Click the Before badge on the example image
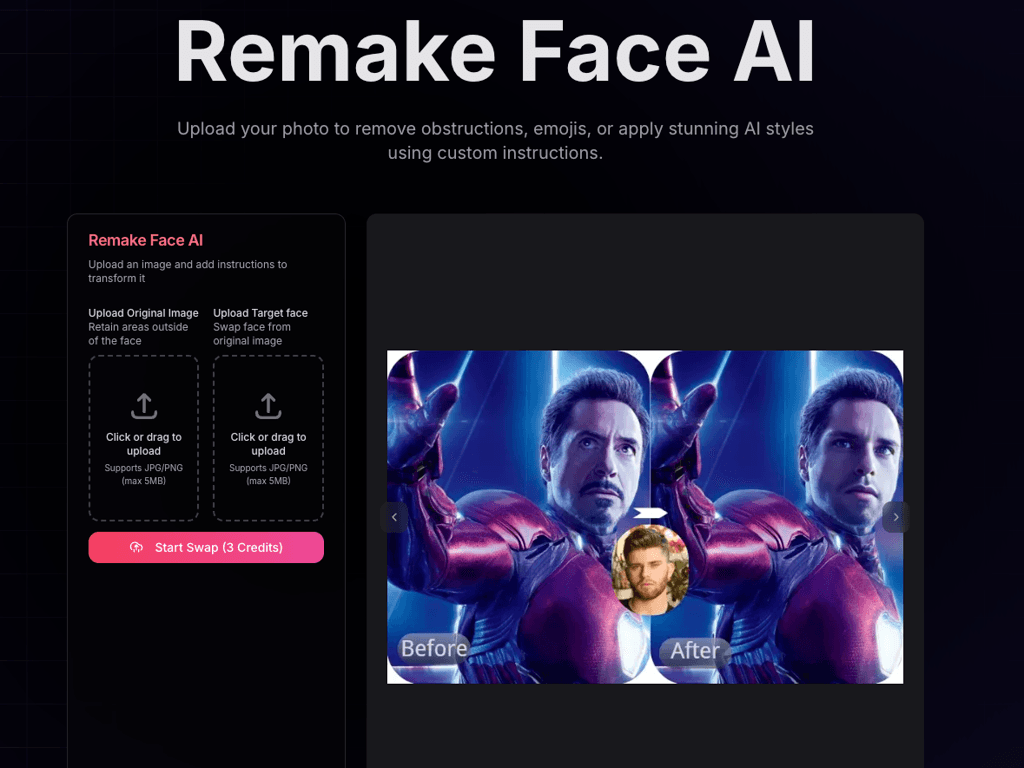Screen dimensions: 1024x768 [433, 648]
